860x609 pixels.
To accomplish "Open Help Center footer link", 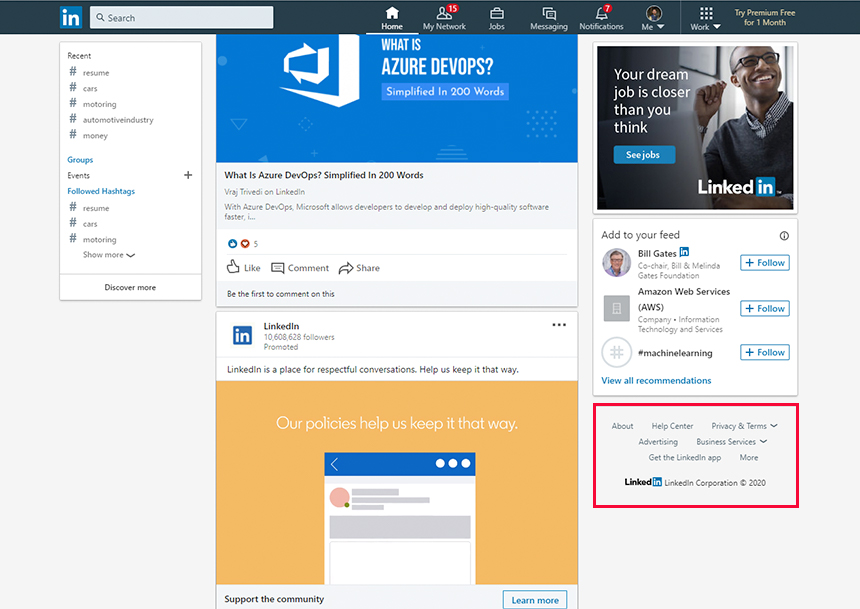I will click(x=672, y=426).
